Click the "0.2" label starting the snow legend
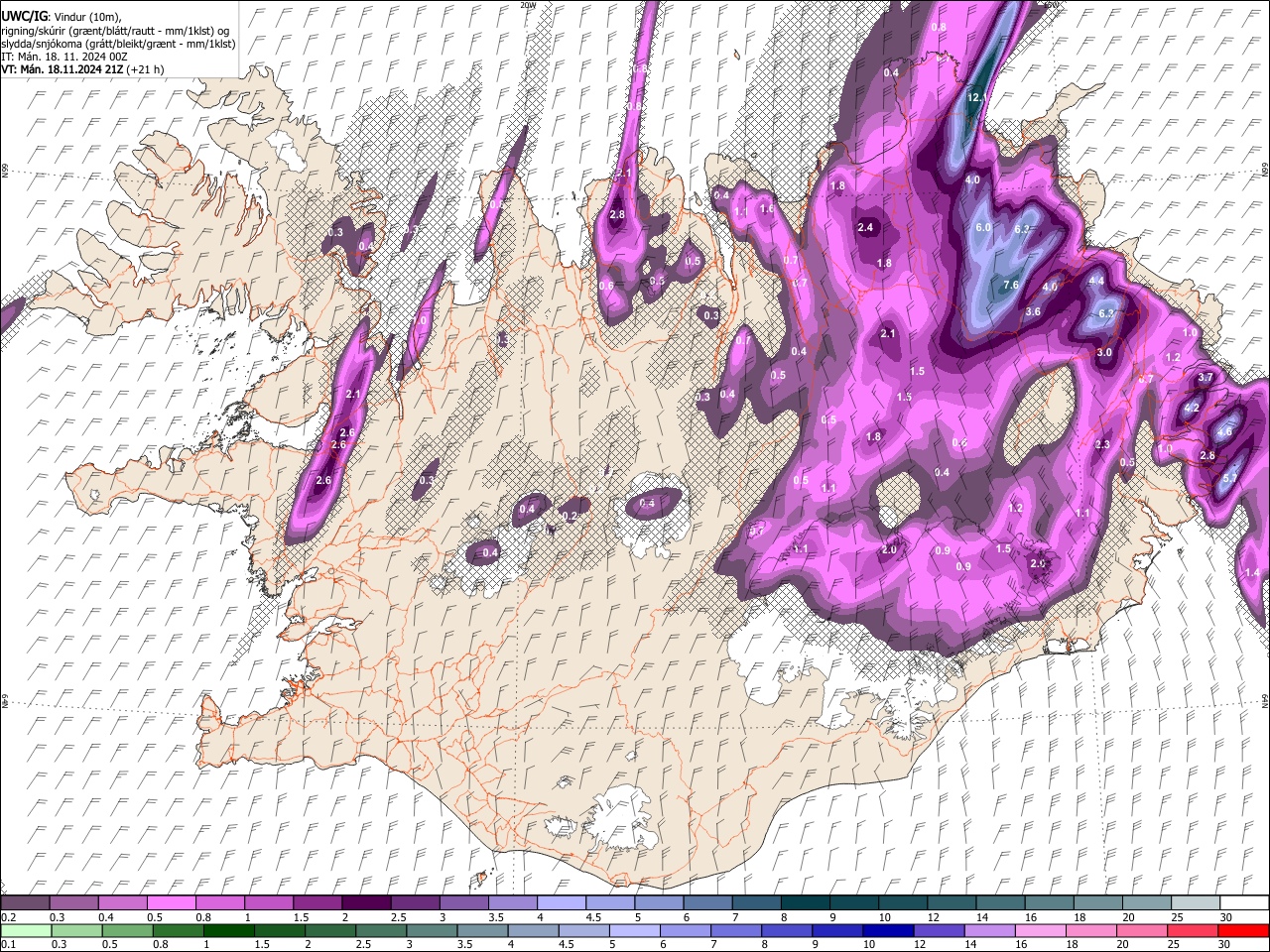 point(9,917)
